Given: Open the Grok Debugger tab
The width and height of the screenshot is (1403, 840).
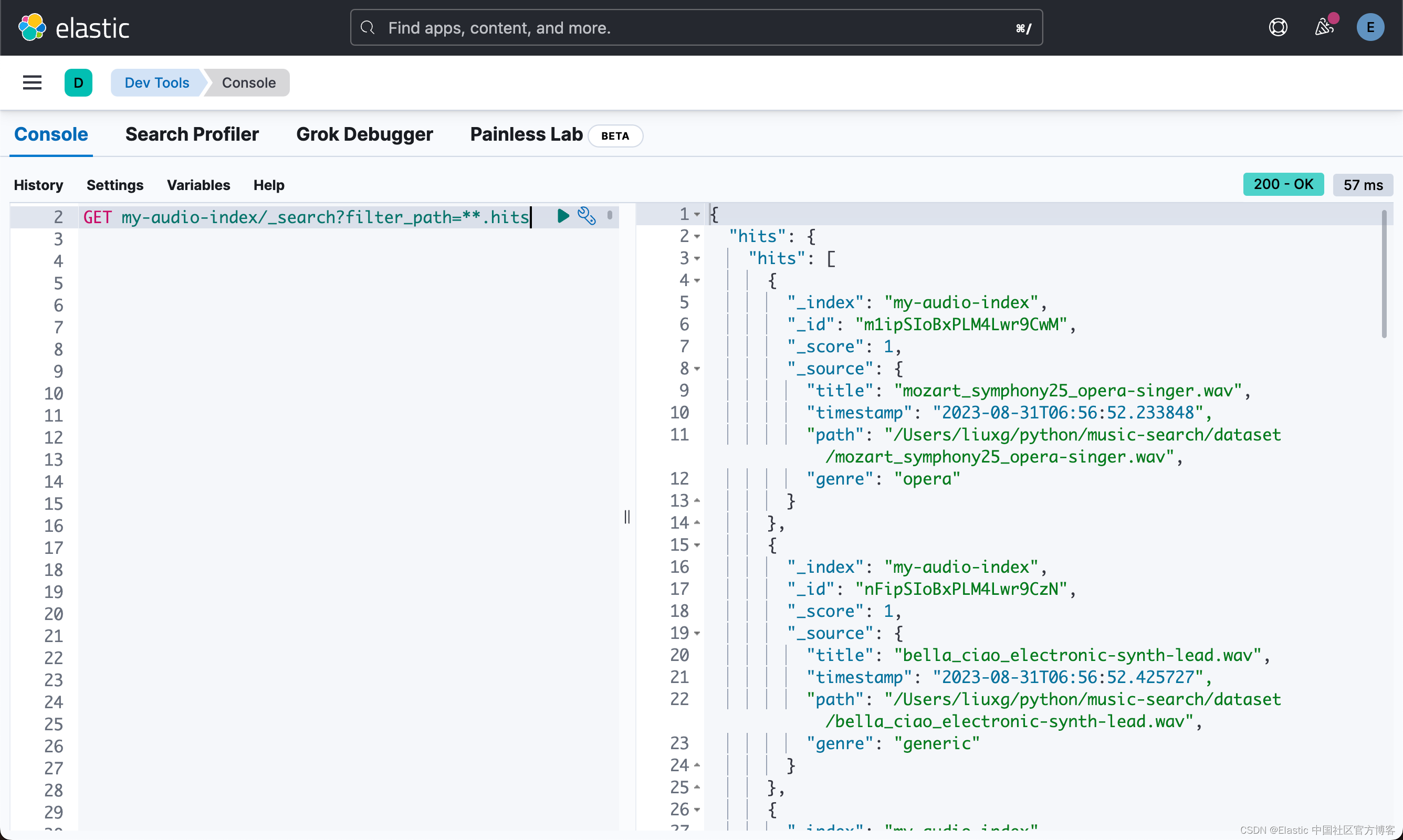Looking at the screenshot, I should (x=364, y=134).
